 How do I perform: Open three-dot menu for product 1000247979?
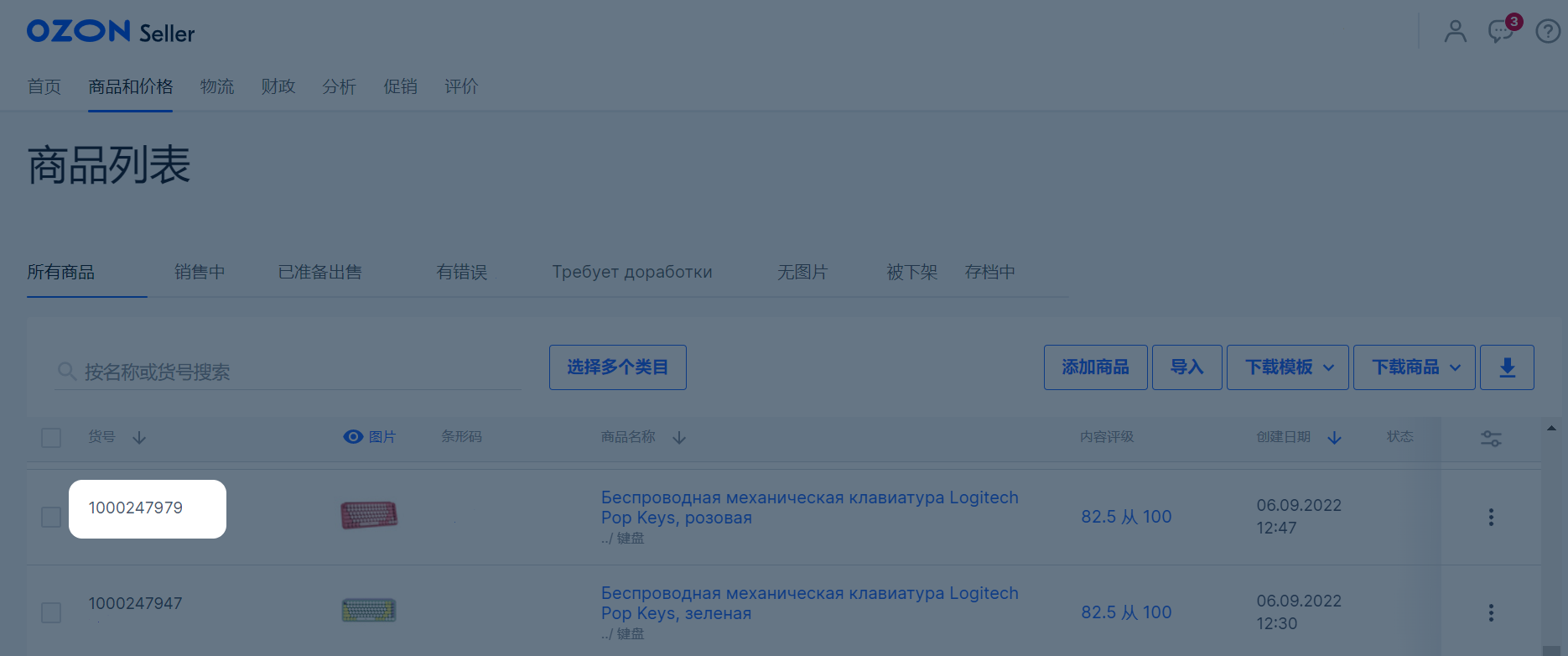(x=1491, y=517)
